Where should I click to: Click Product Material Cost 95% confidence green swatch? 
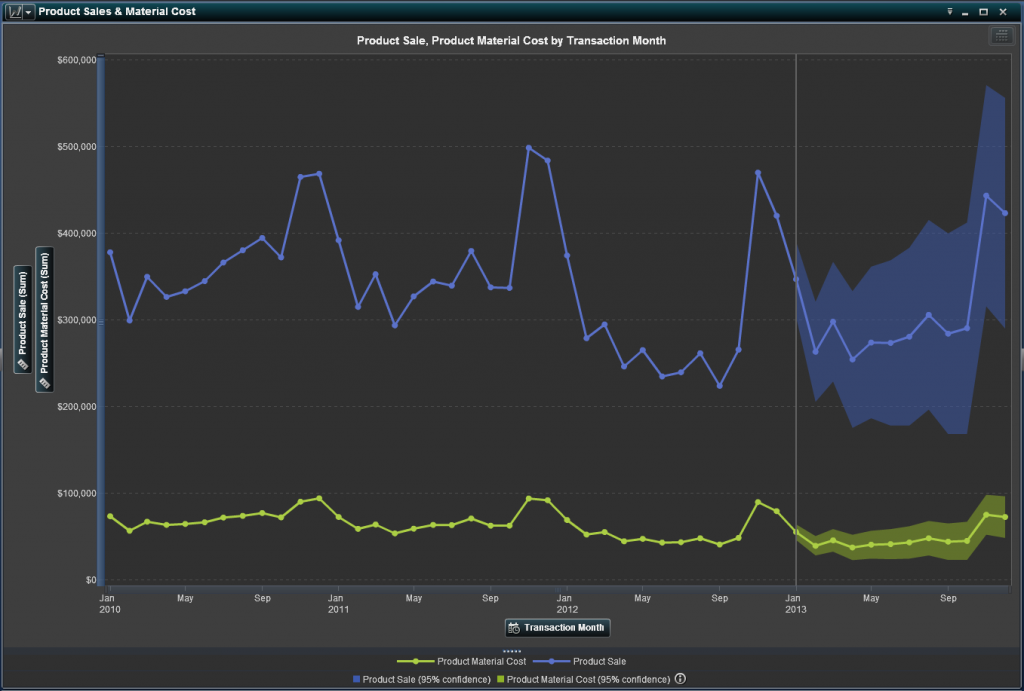click(500, 679)
